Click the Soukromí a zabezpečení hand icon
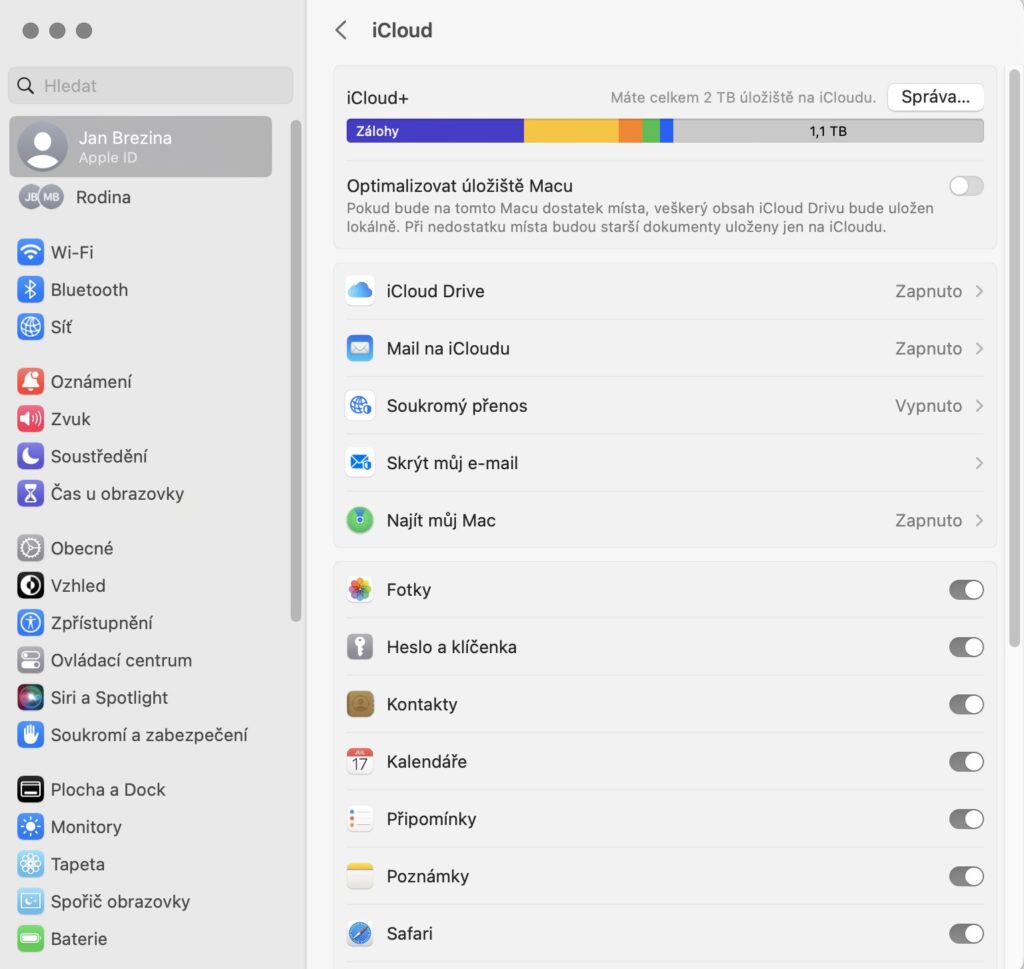 pos(30,735)
